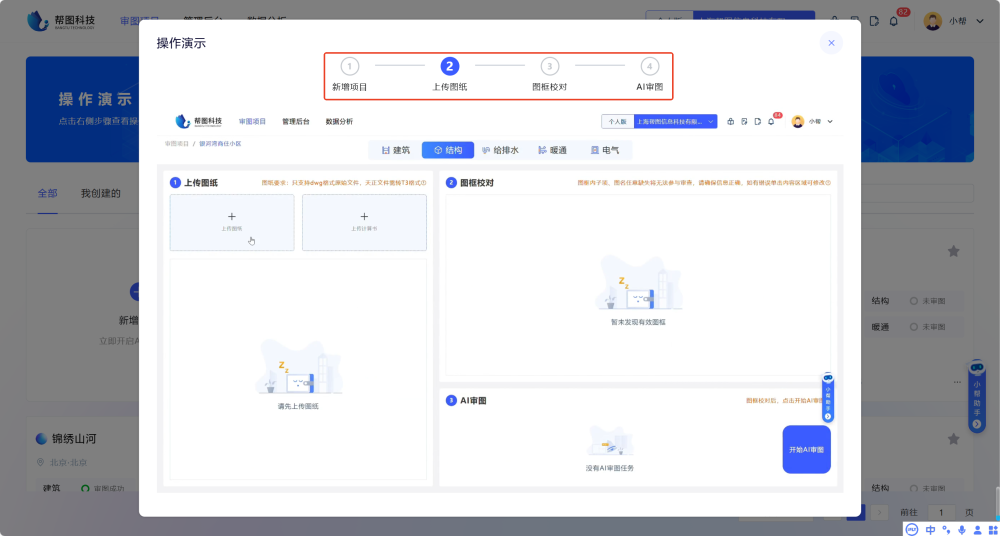The height and width of the screenshot is (536, 1000).
Task: Close the 操作演示 dialog
Action: 831,43
